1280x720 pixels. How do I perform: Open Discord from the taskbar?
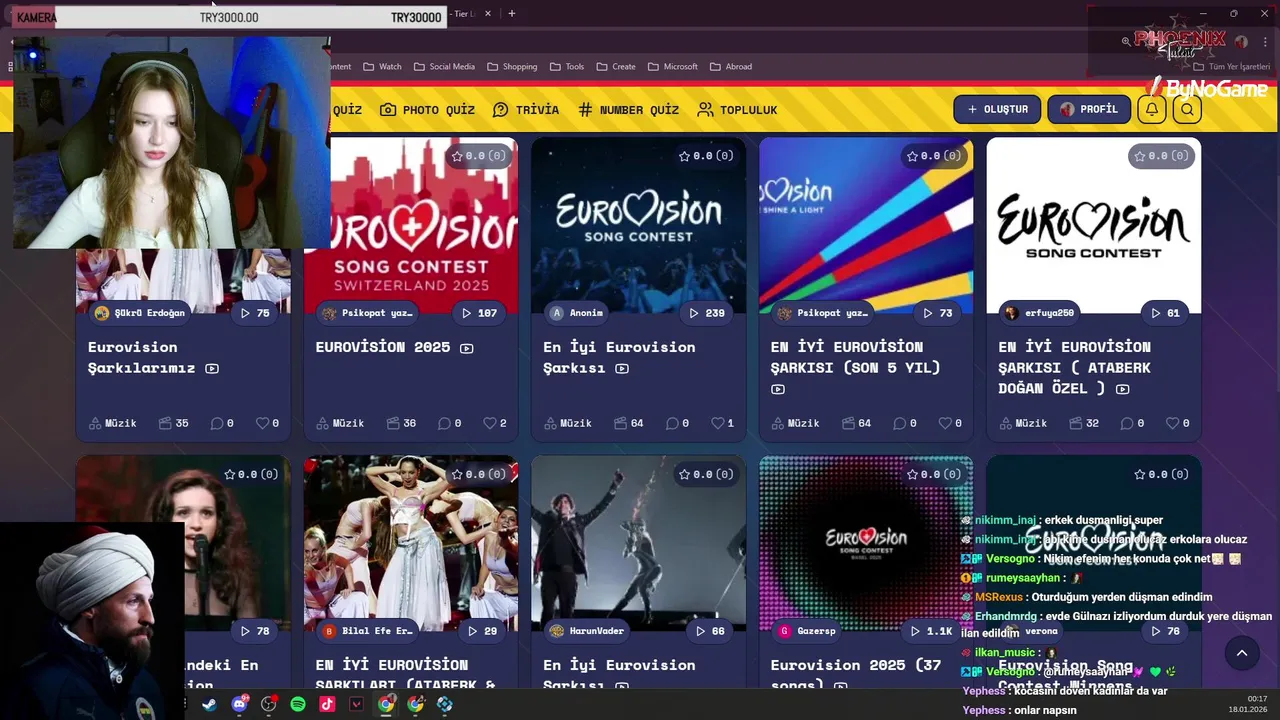point(239,704)
